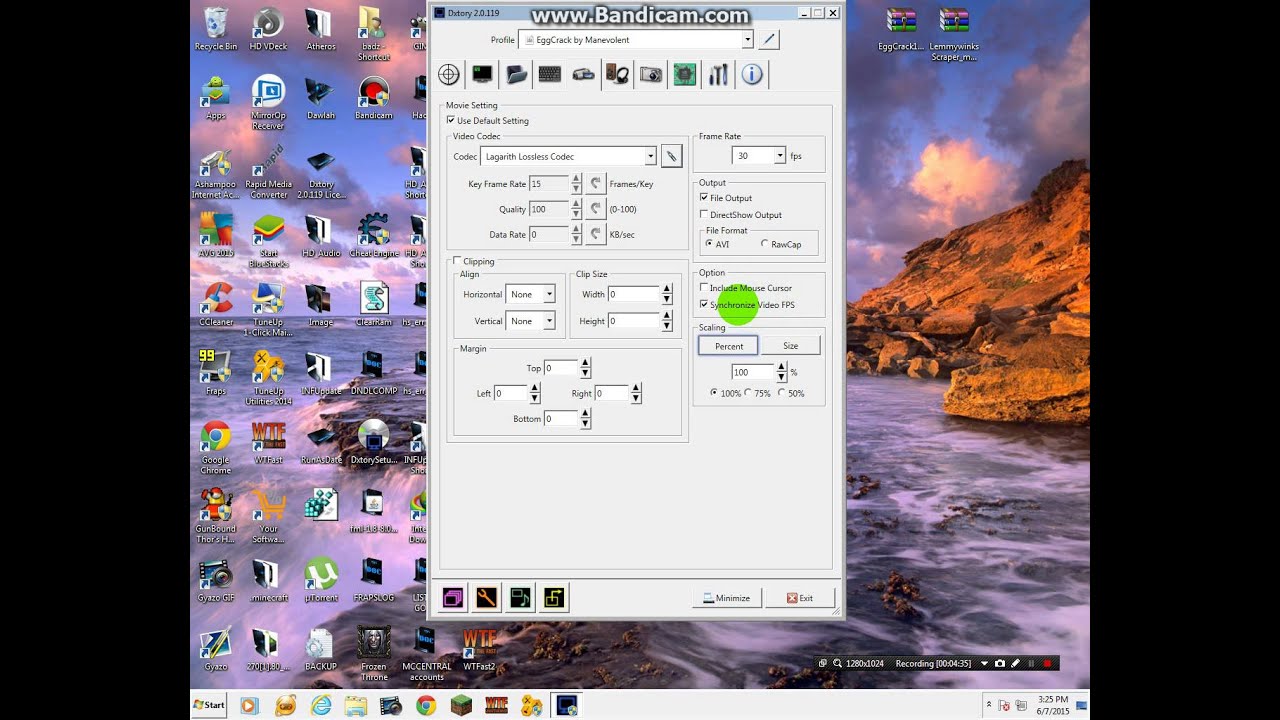Open the Folder settings tab in Dxtory
Screen dimensions: 1280x720
(516, 74)
